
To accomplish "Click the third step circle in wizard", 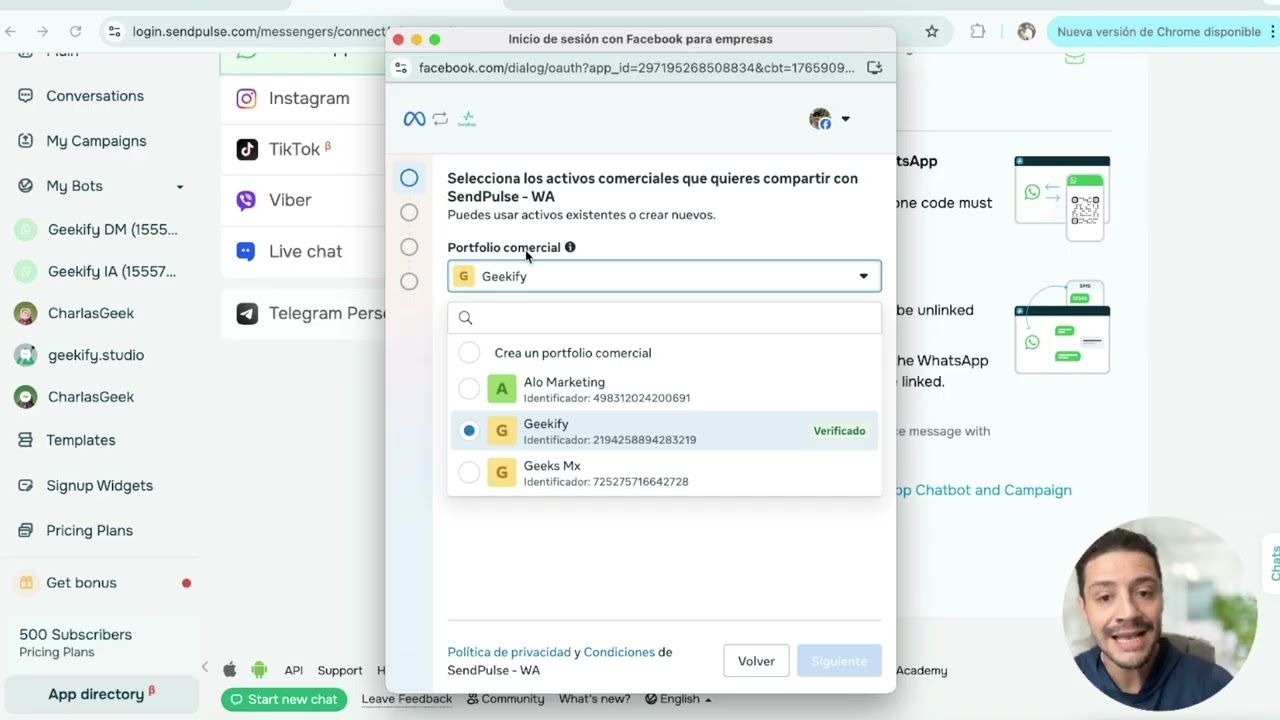I will pos(409,247).
